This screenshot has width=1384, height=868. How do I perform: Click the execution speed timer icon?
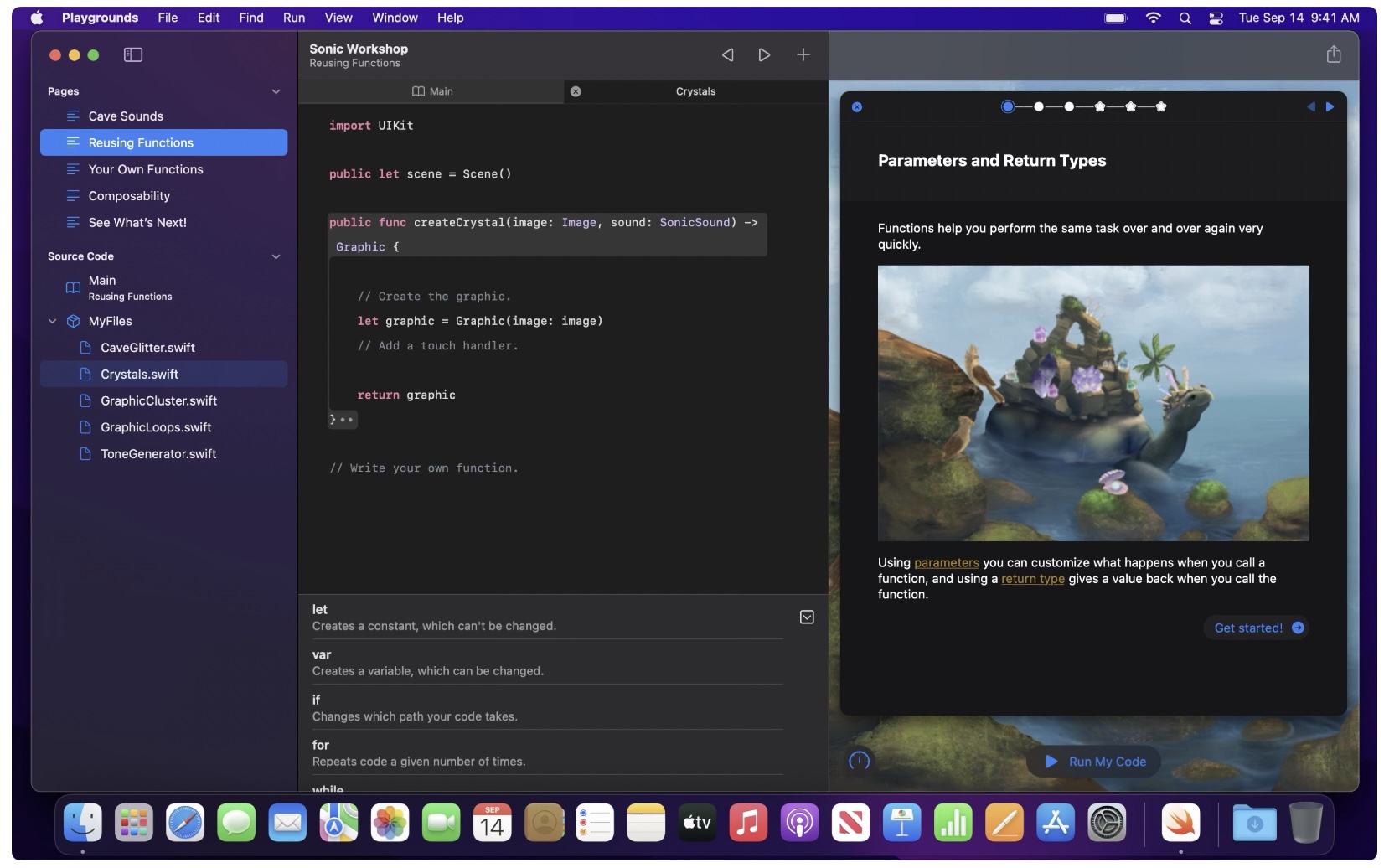pyautogui.click(x=859, y=761)
